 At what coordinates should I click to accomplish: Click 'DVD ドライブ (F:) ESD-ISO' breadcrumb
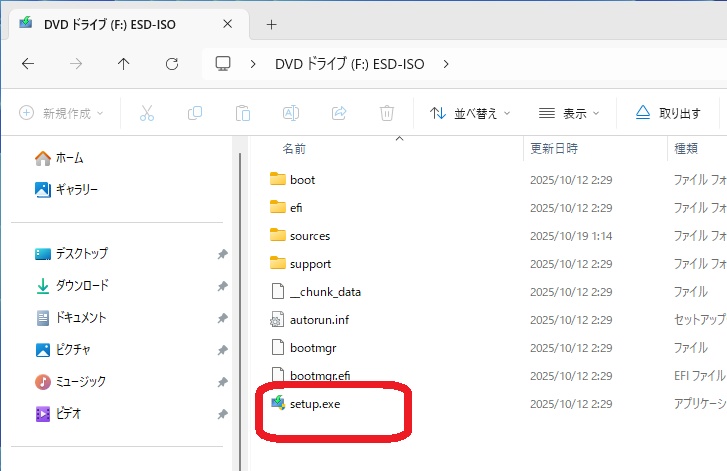click(x=350, y=64)
